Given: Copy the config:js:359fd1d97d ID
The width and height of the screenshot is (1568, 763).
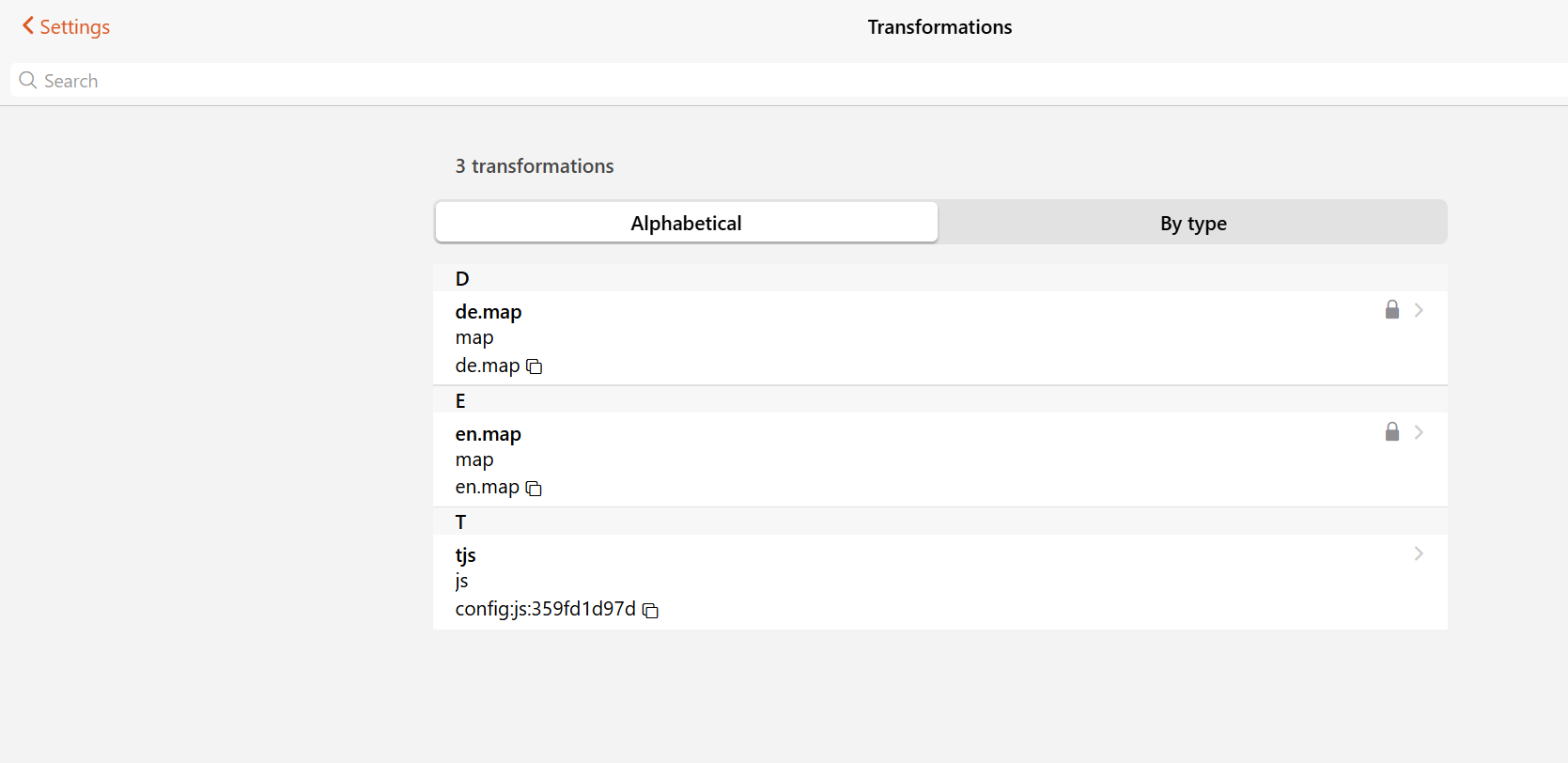Looking at the screenshot, I should [650, 611].
